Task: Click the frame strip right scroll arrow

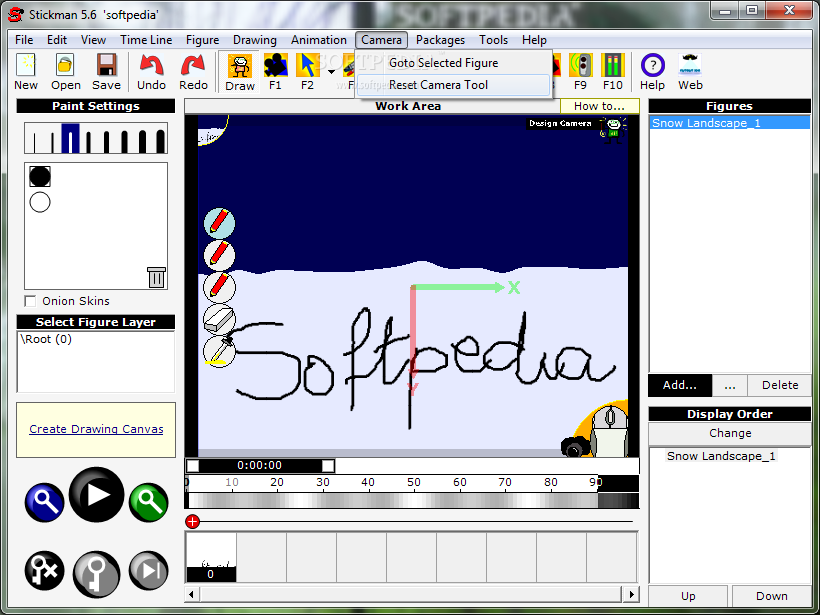Action: pyautogui.click(x=631, y=594)
